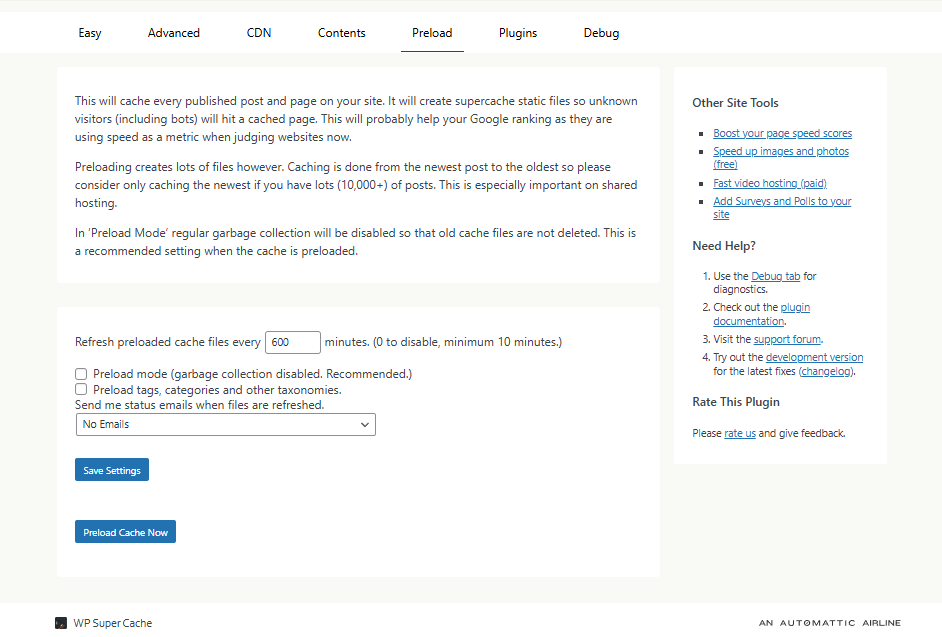Enable Preload mode checkbox

[81, 374]
